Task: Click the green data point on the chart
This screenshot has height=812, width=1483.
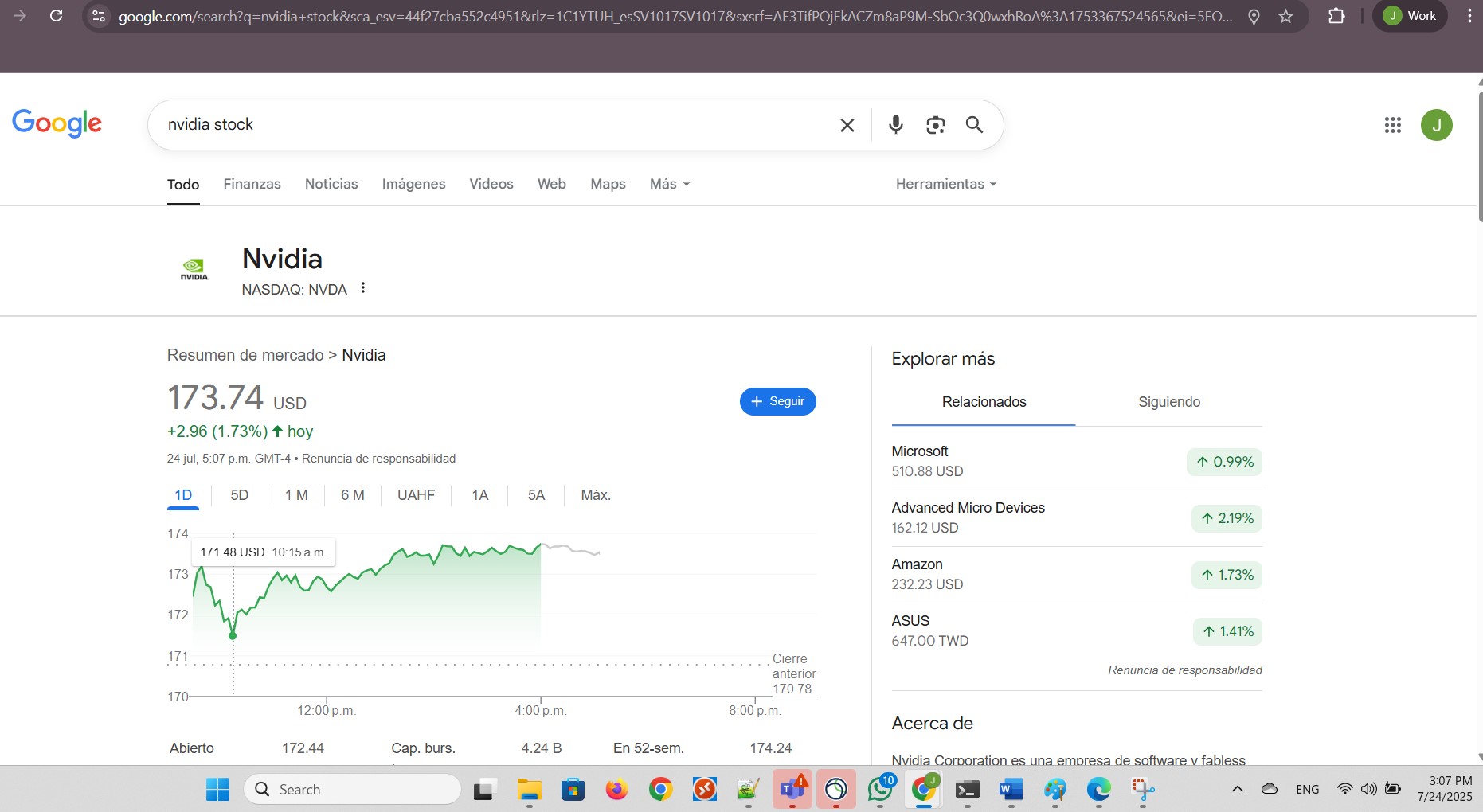Action: coord(233,635)
